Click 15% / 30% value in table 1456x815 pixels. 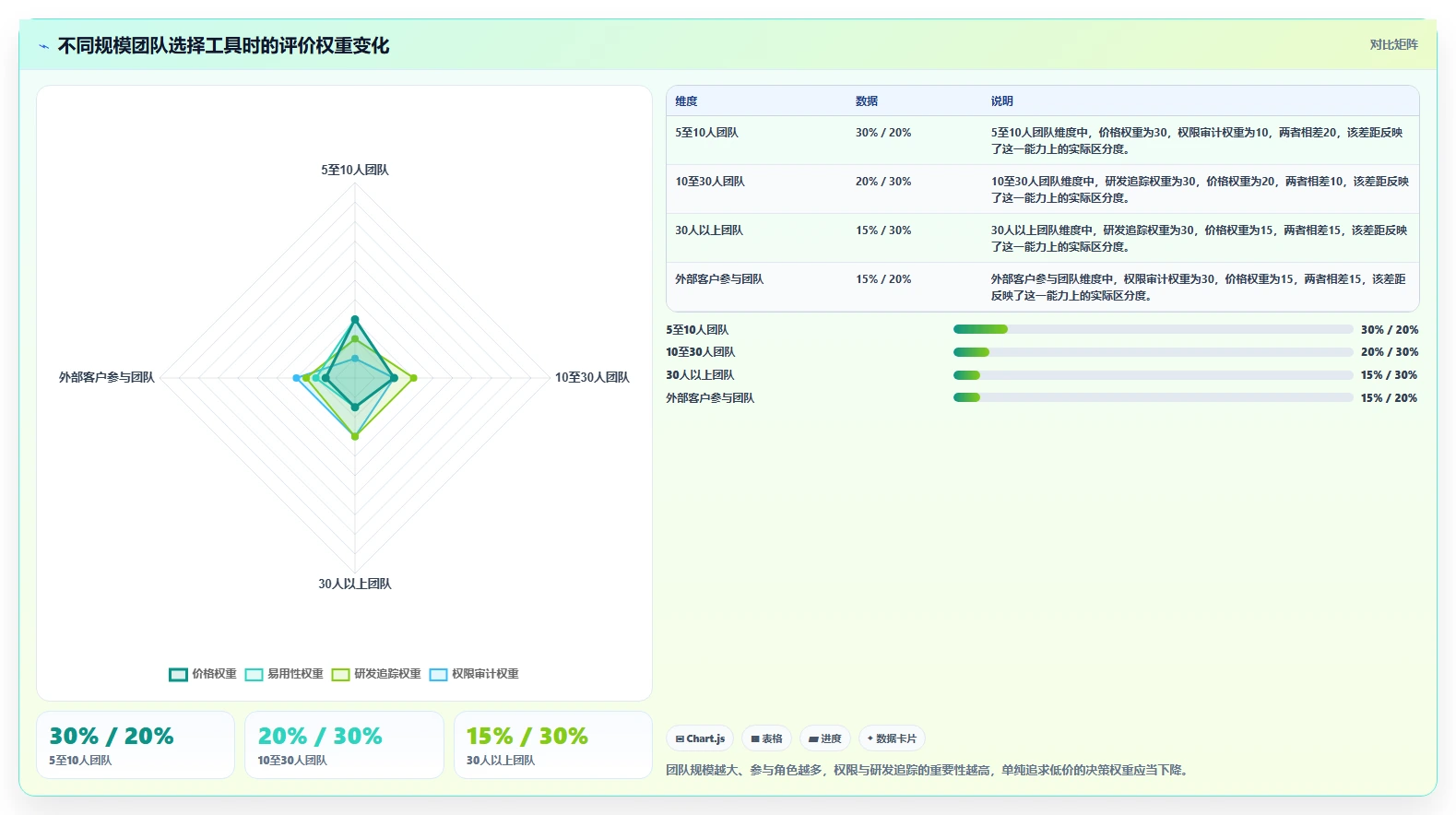pos(883,230)
